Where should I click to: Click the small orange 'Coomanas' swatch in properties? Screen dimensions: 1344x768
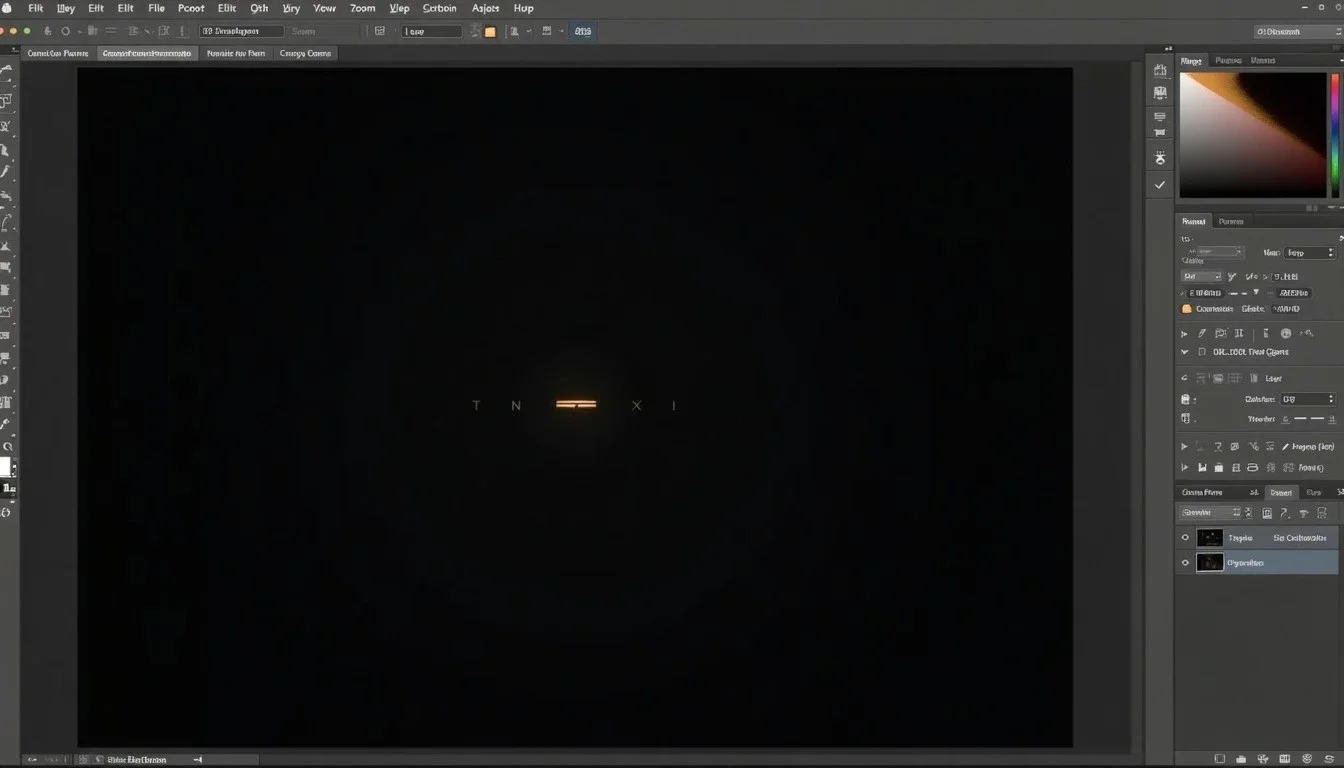click(x=1187, y=309)
